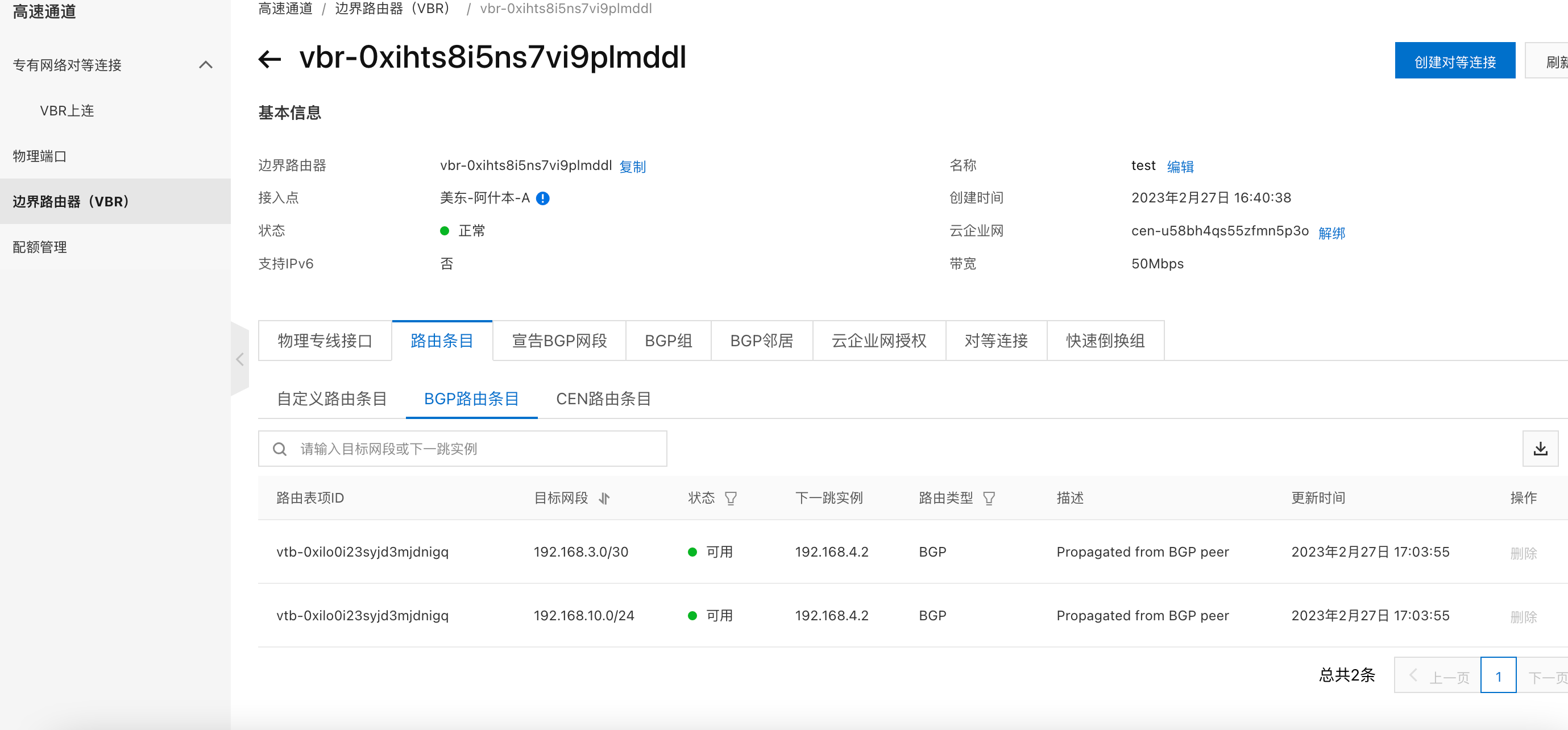This screenshot has width=1568, height=730.
Task: Click the back arrow beside VBR title
Action: [269, 59]
